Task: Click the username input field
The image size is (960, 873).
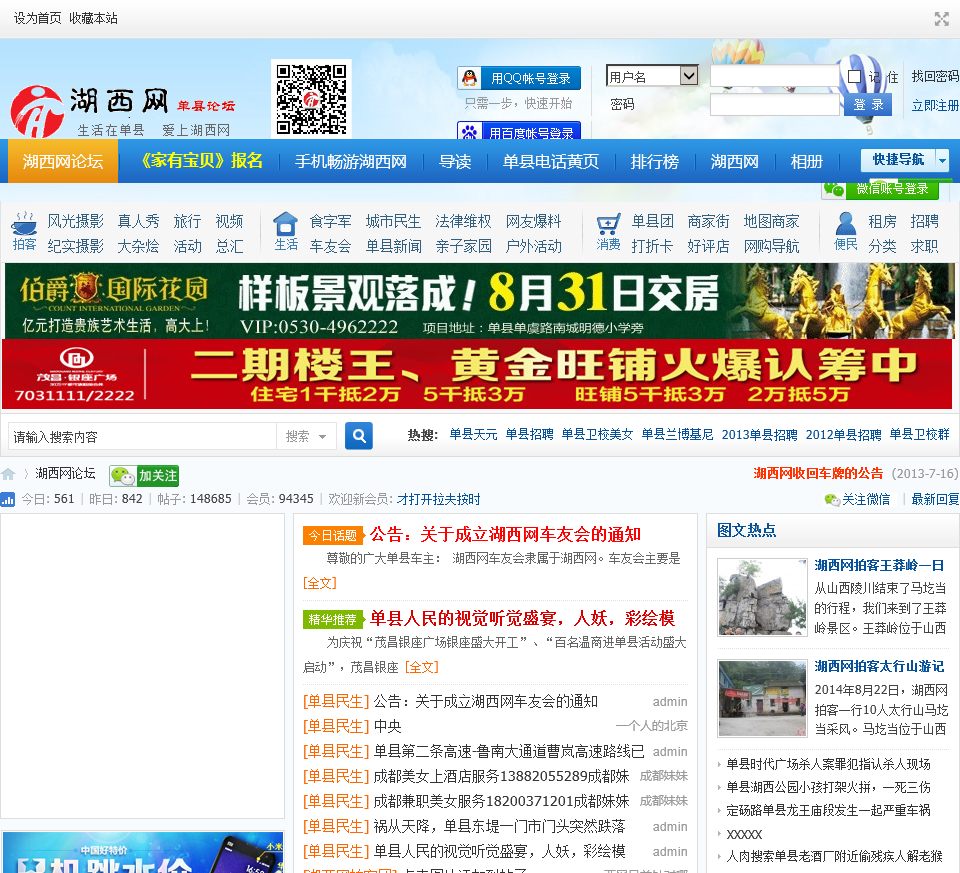Action: pos(774,77)
